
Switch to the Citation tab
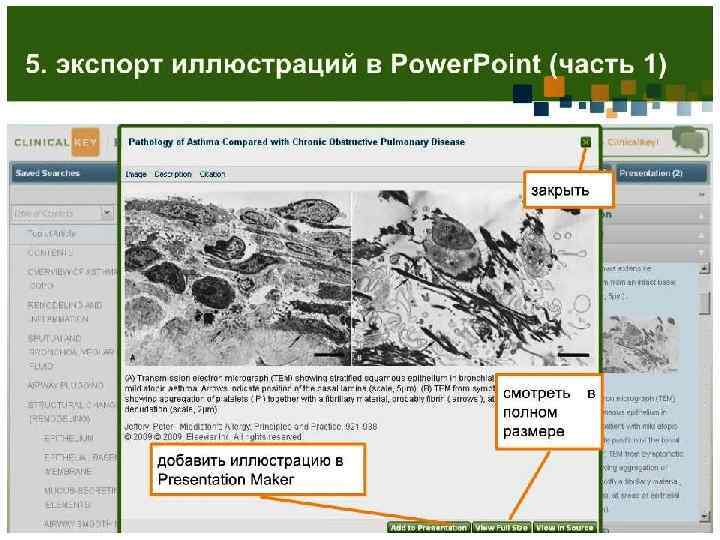(213, 174)
